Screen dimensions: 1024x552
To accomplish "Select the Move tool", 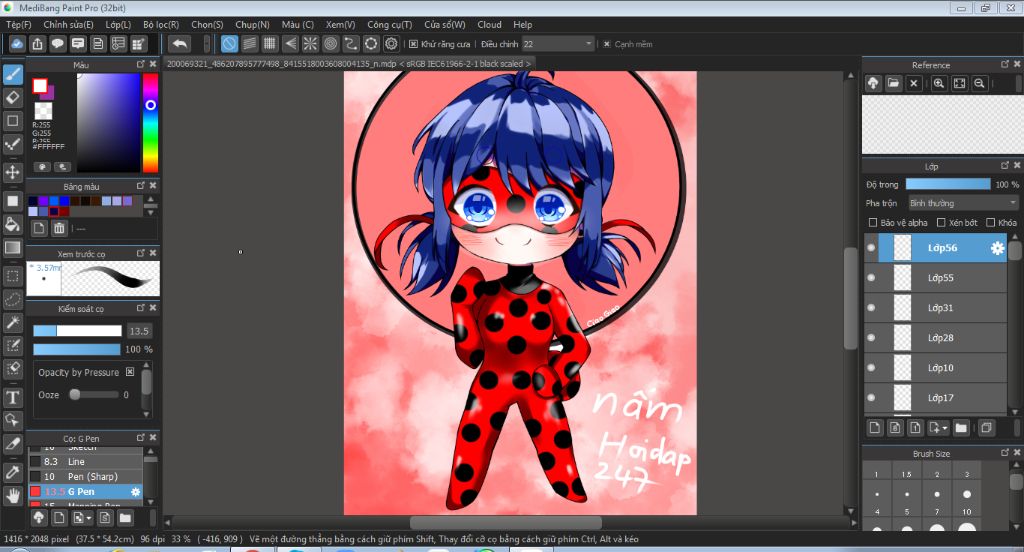I will pos(12,172).
